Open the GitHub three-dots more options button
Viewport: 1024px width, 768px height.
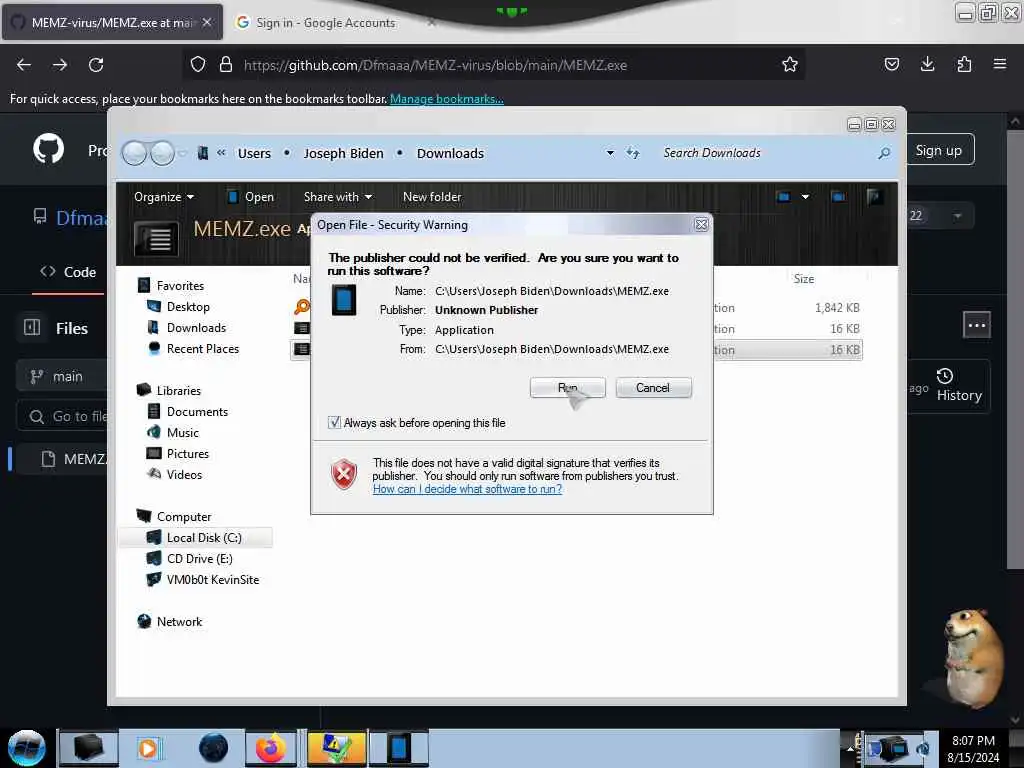(976, 325)
